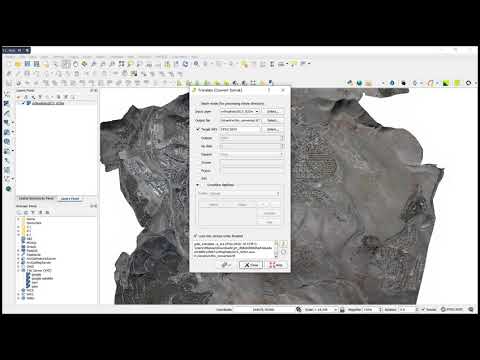Enable Batch mode checkbox in Translate dialog
Screen dimensions: 480x360
click(x=197, y=104)
